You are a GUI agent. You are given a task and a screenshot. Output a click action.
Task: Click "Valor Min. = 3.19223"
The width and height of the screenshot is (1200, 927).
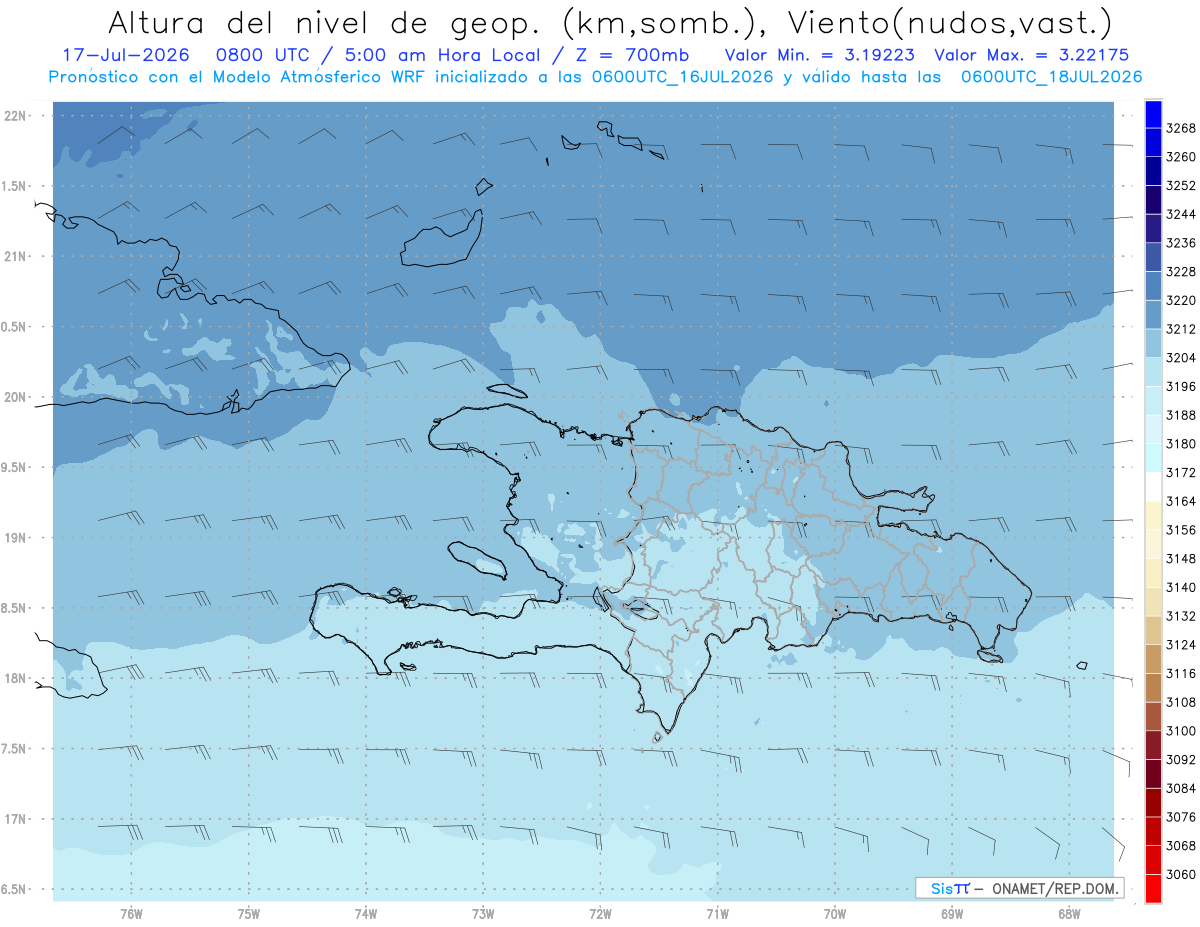[x=819, y=55]
